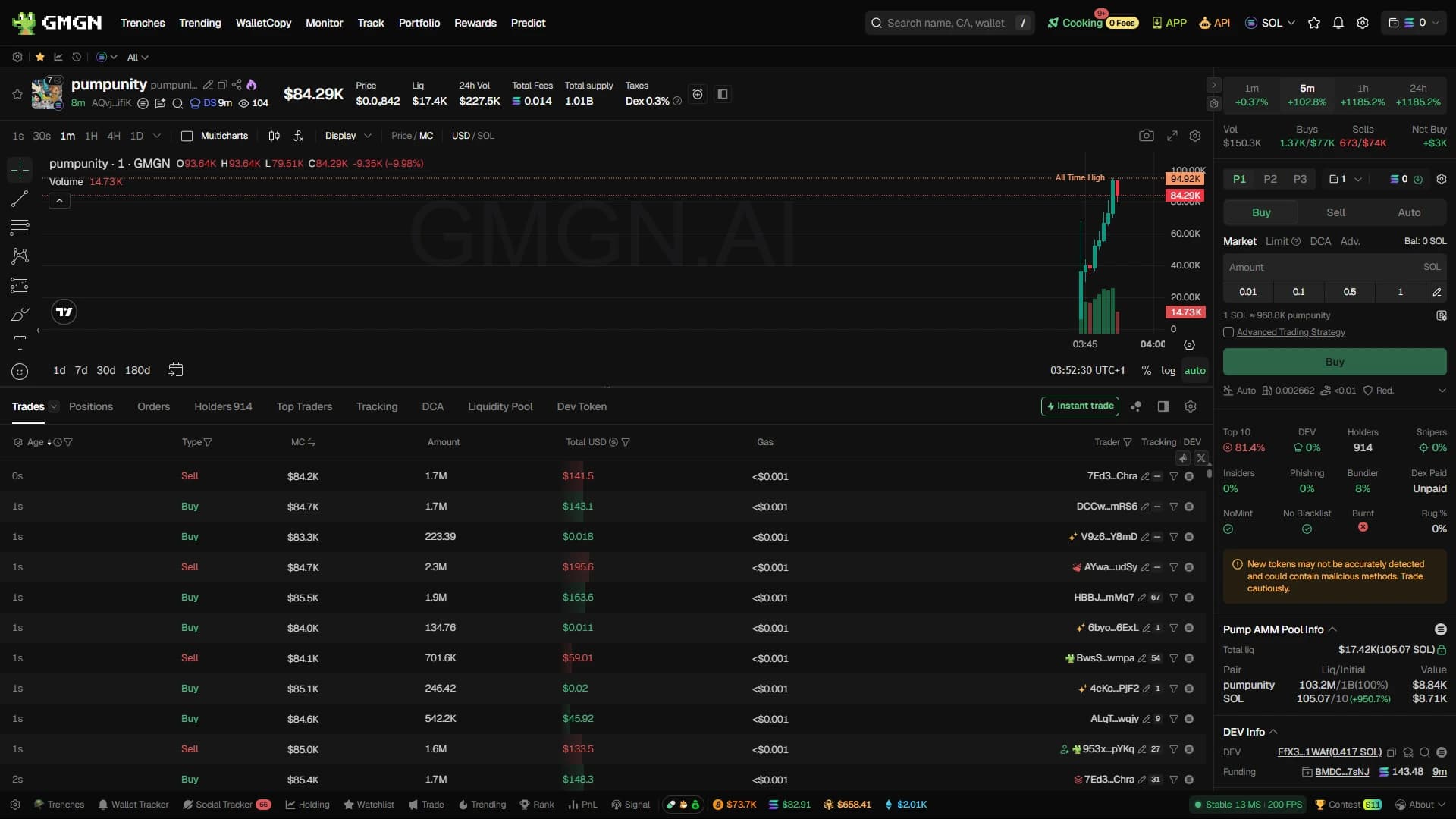This screenshot has height=819, width=1456.
Task: Open the header settings gear
Action: (1363, 23)
